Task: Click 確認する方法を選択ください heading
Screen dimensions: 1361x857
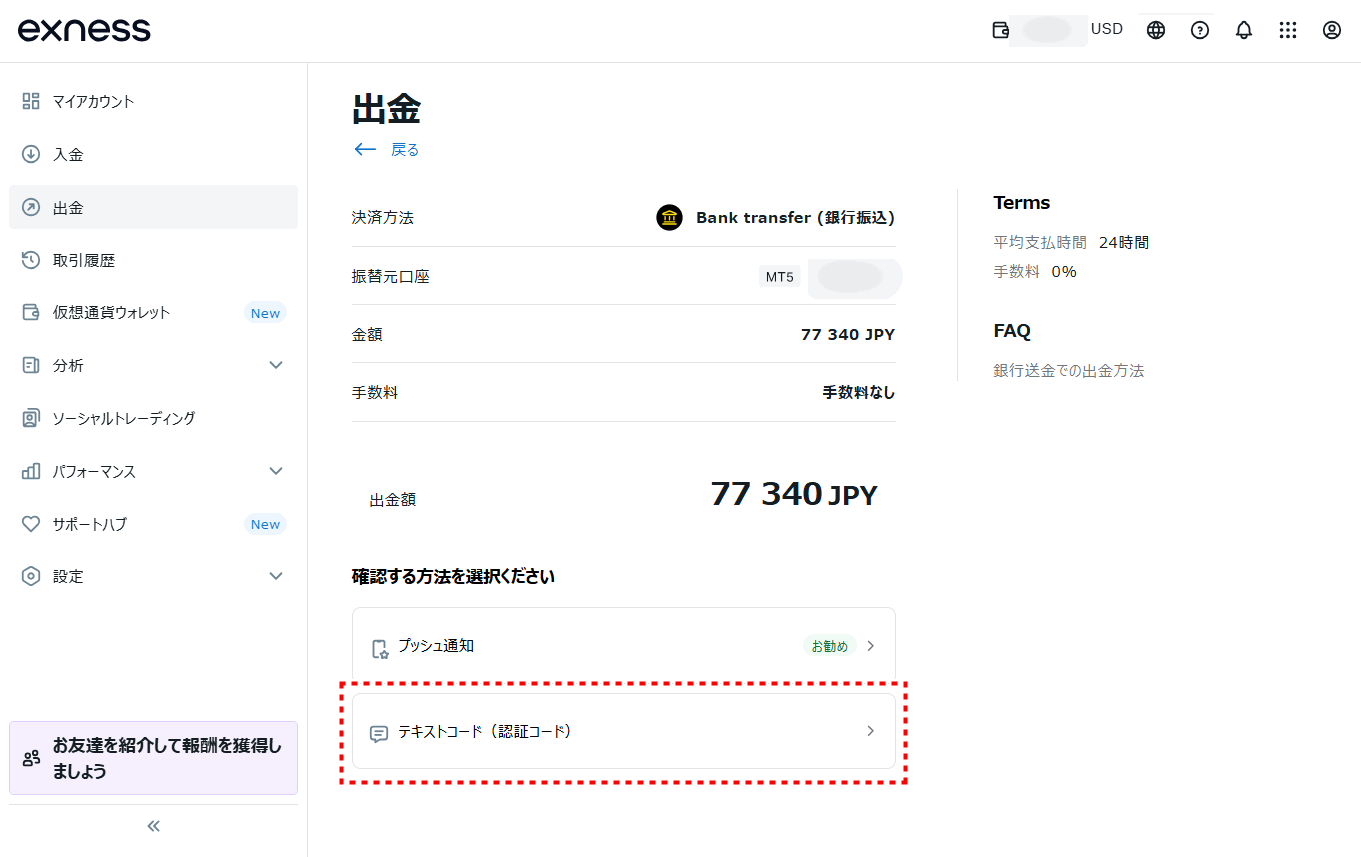Action: [453, 576]
